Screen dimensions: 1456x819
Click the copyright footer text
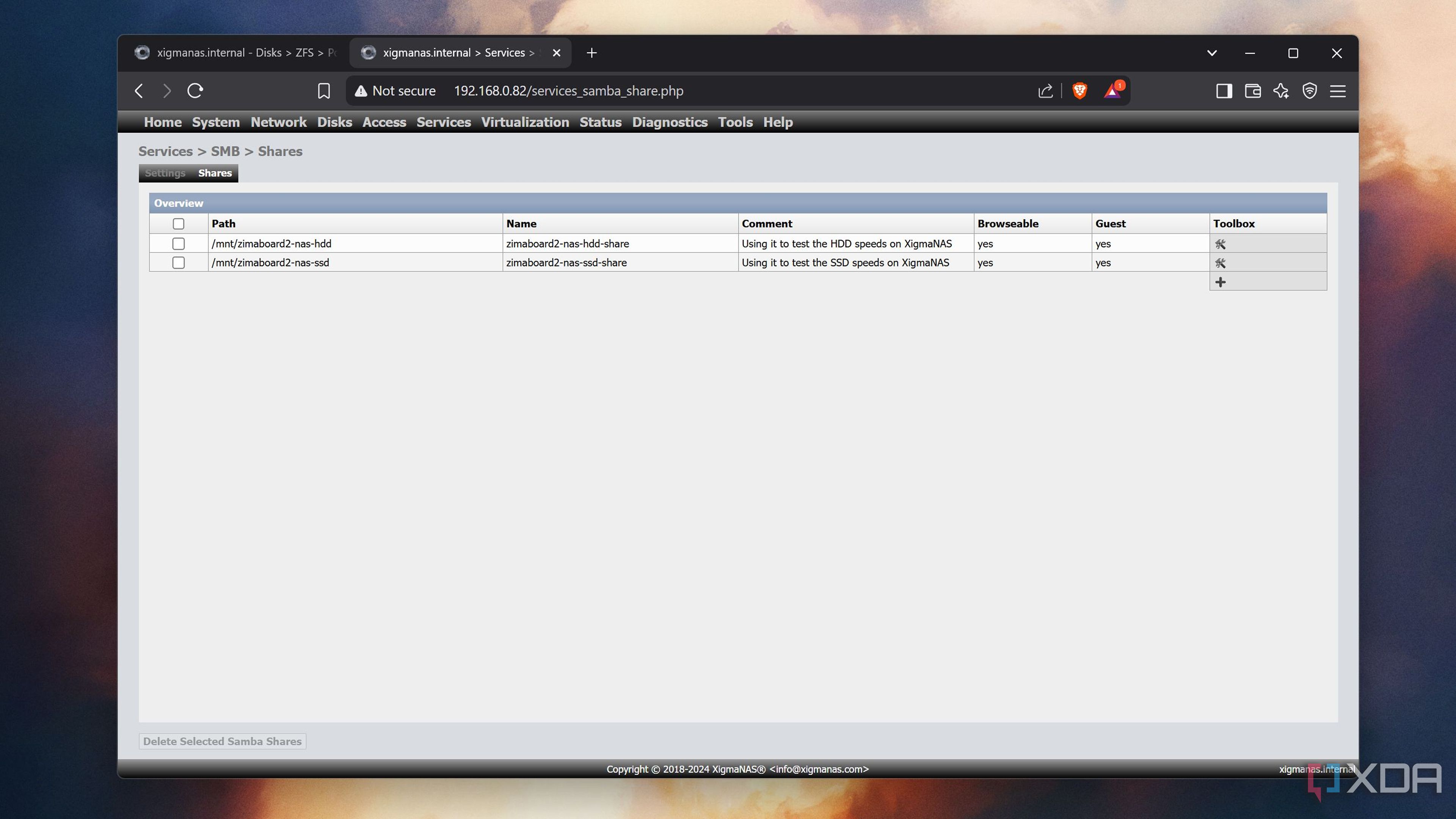[x=737, y=769]
